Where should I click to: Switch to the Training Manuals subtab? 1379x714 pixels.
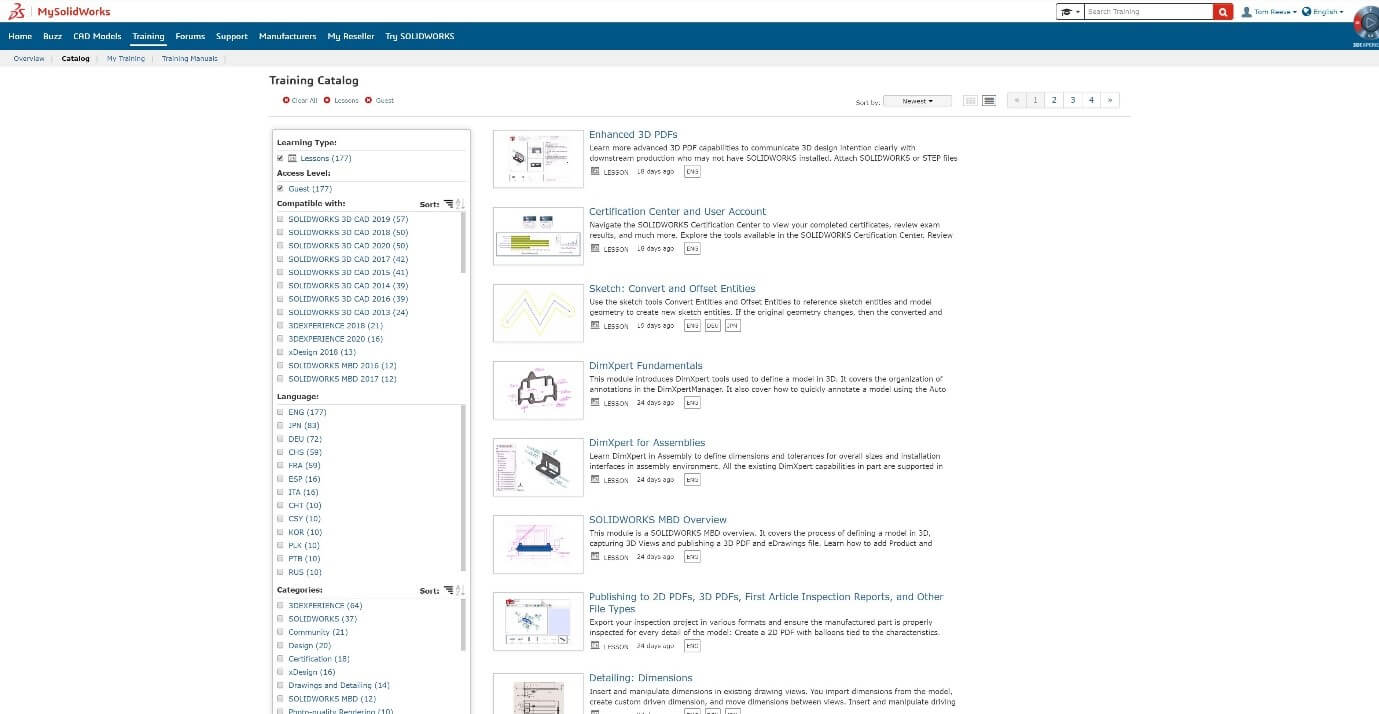pos(190,59)
